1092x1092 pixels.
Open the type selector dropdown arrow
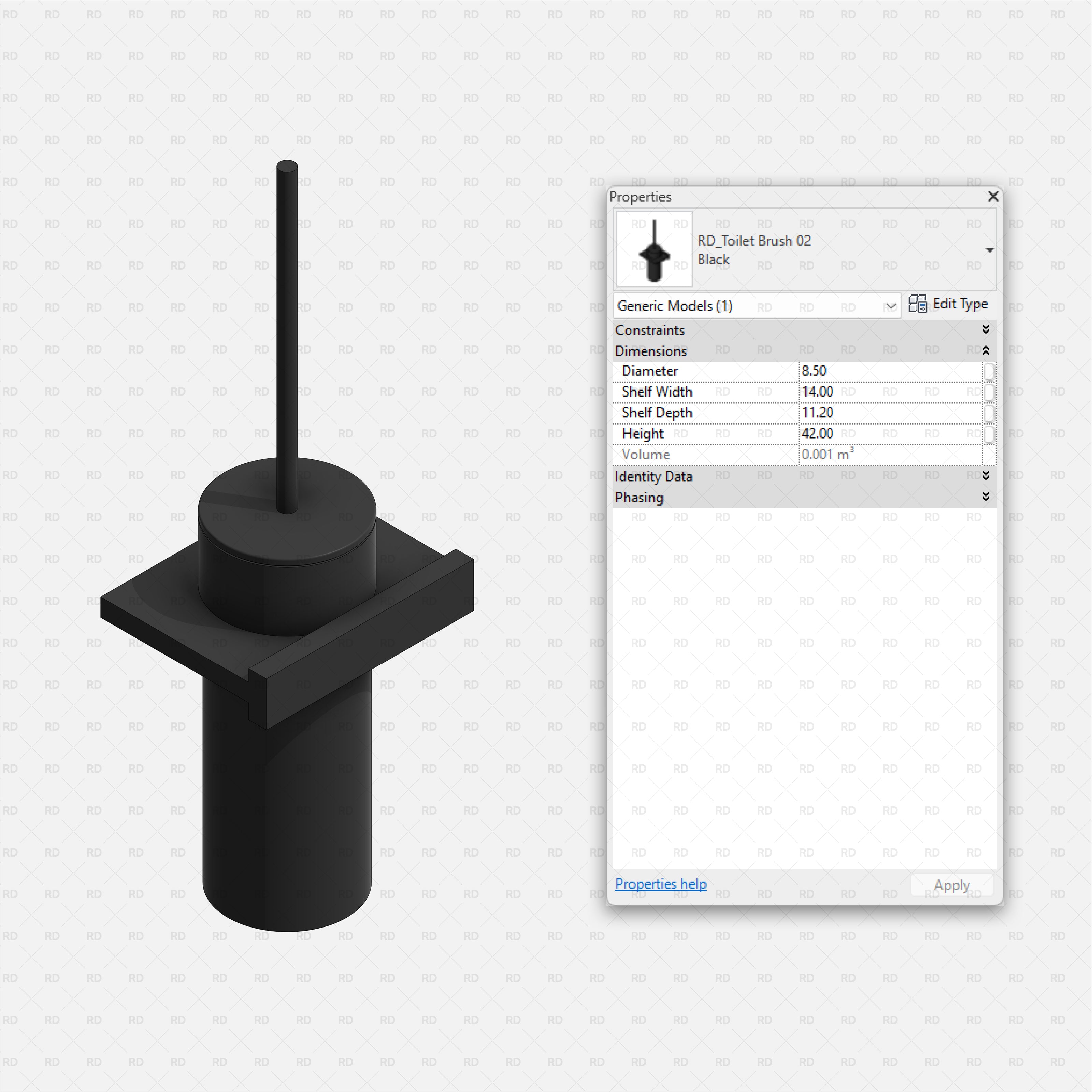990,249
